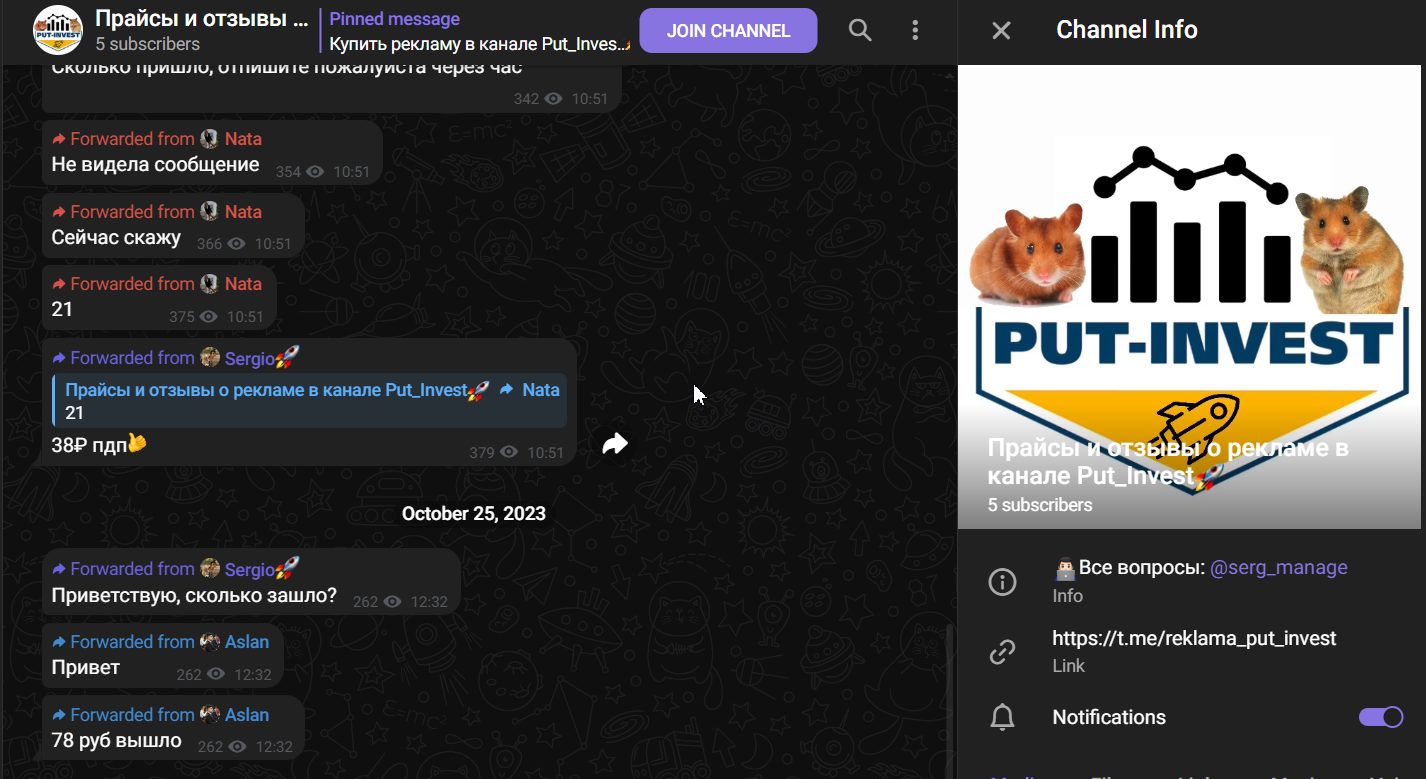
Task: Click the info circle icon in Channel Info
Action: (x=1002, y=582)
